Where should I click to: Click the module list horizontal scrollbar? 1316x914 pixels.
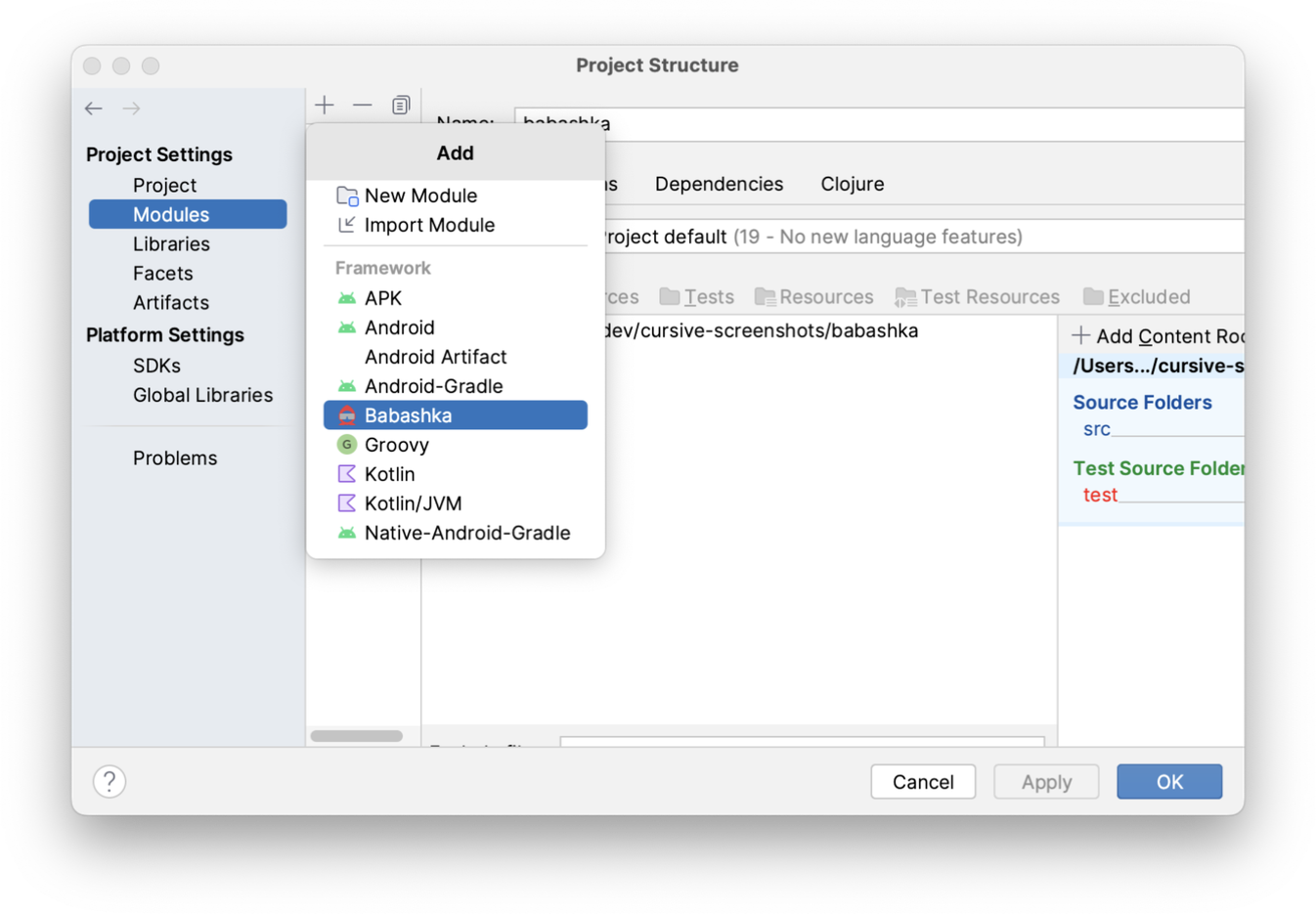click(357, 735)
